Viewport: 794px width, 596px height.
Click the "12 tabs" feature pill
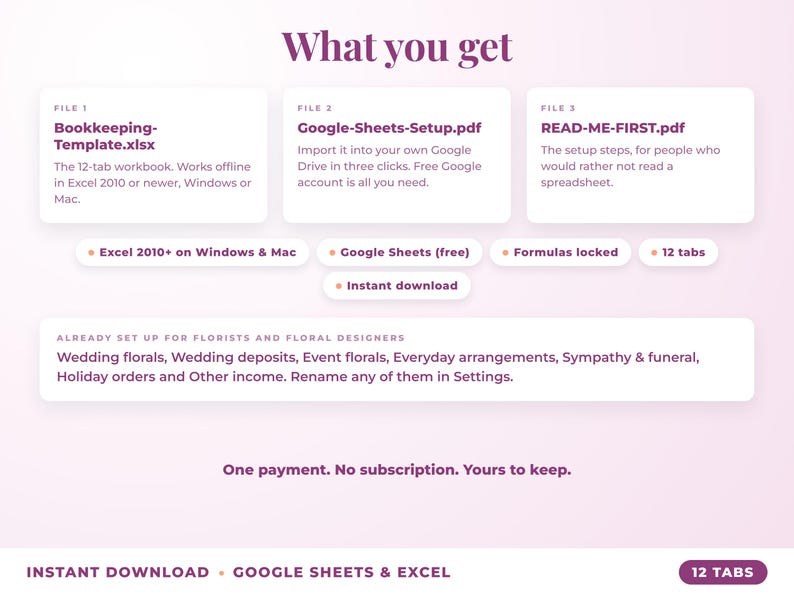pyautogui.click(x=678, y=252)
